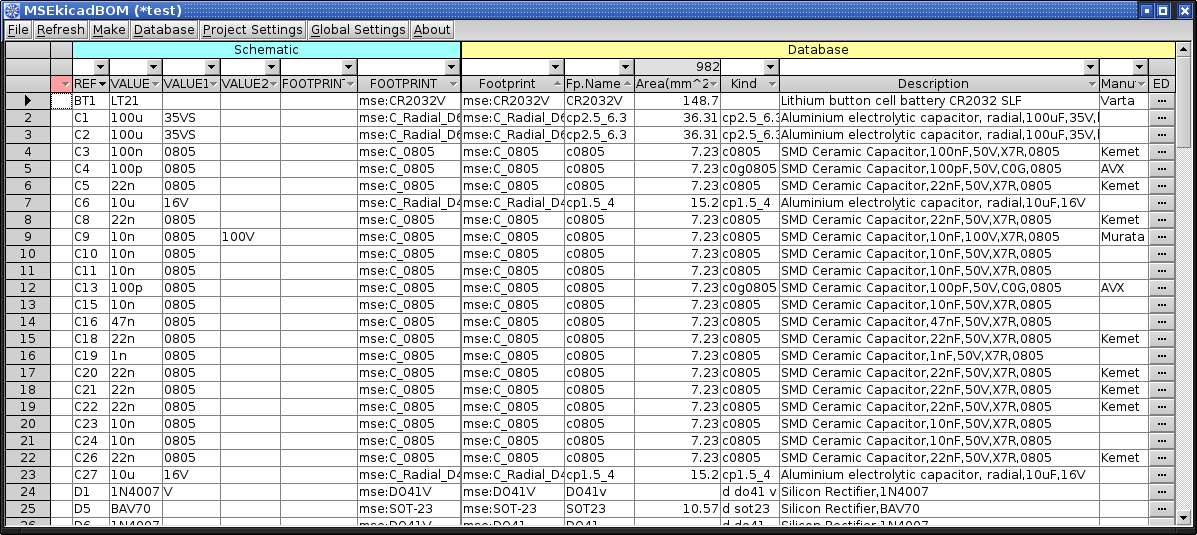Open the edit button for row BT1
This screenshot has width=1197, height=535.
pyautogui.click(x=1161, y=101)
